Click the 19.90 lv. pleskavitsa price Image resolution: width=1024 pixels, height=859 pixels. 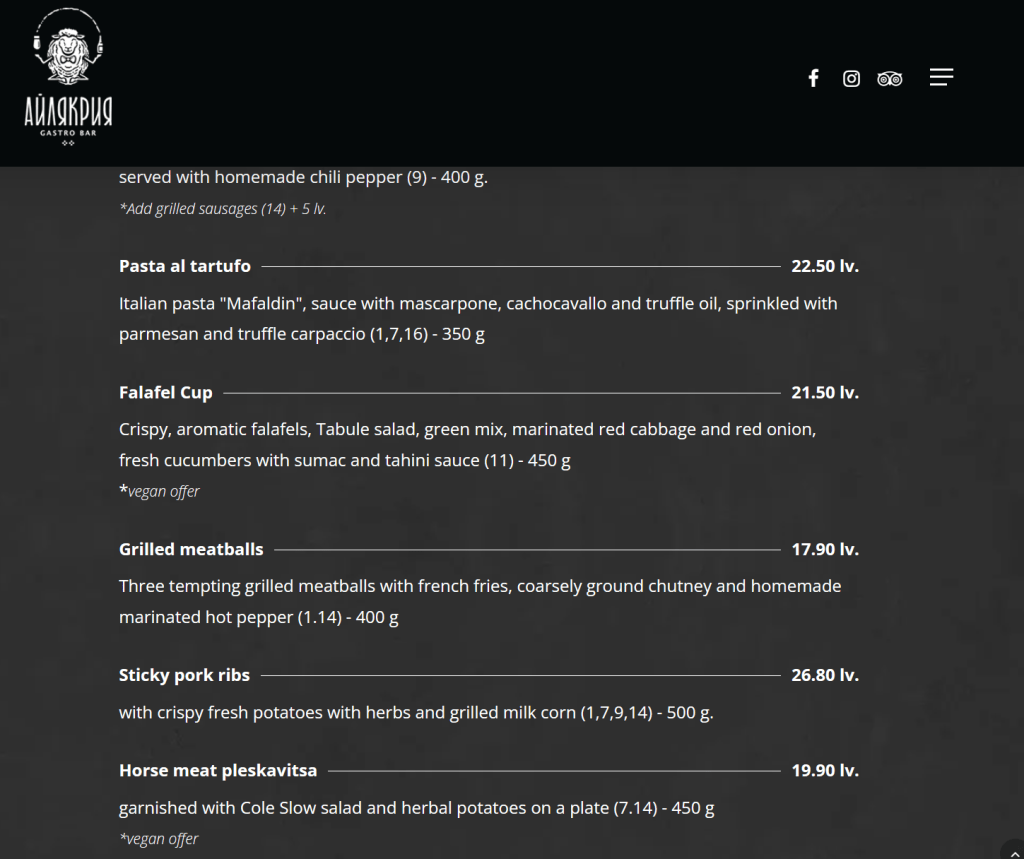825,771
